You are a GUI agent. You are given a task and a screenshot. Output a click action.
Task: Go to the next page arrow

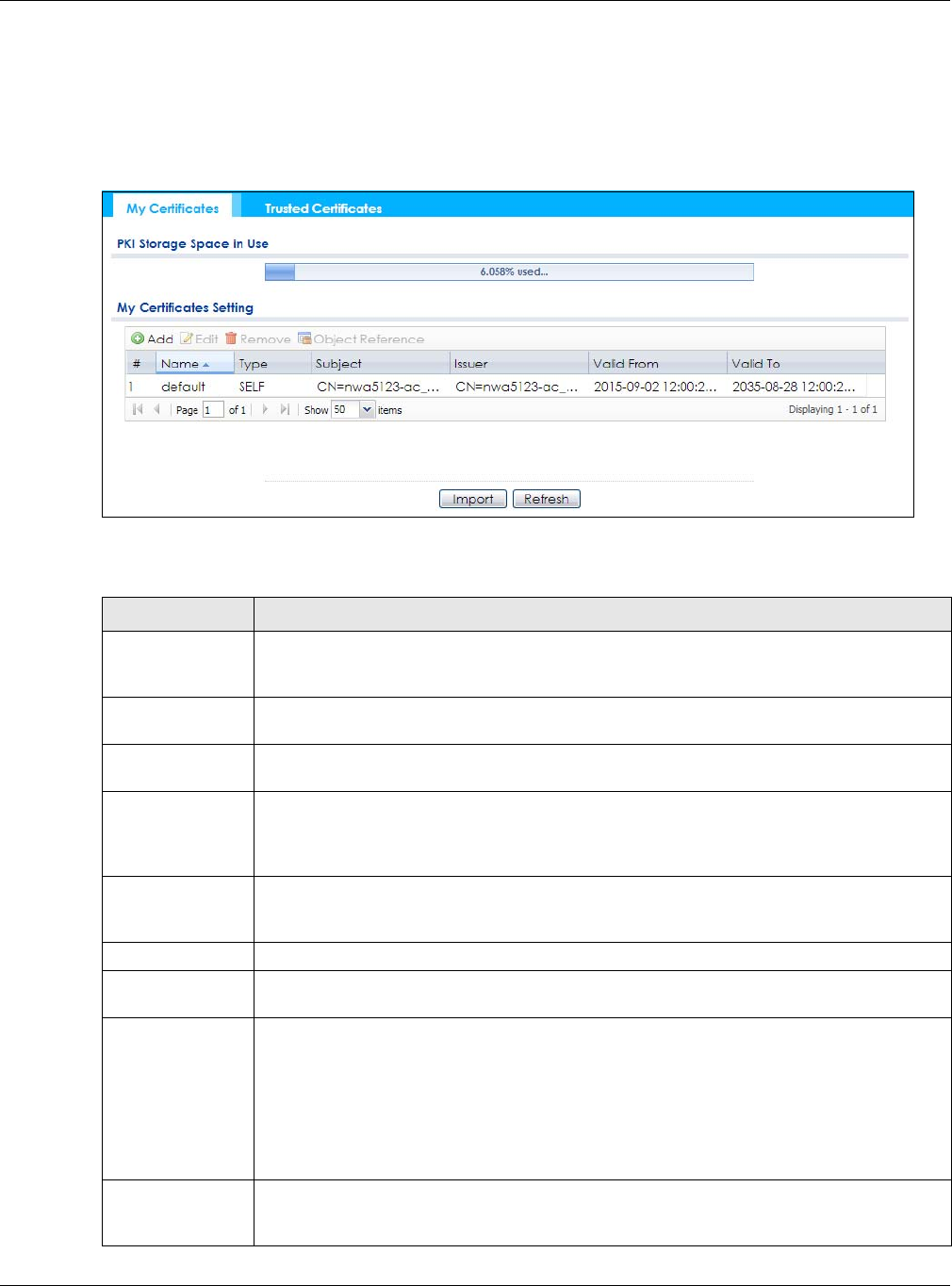[x=265, y=409]
